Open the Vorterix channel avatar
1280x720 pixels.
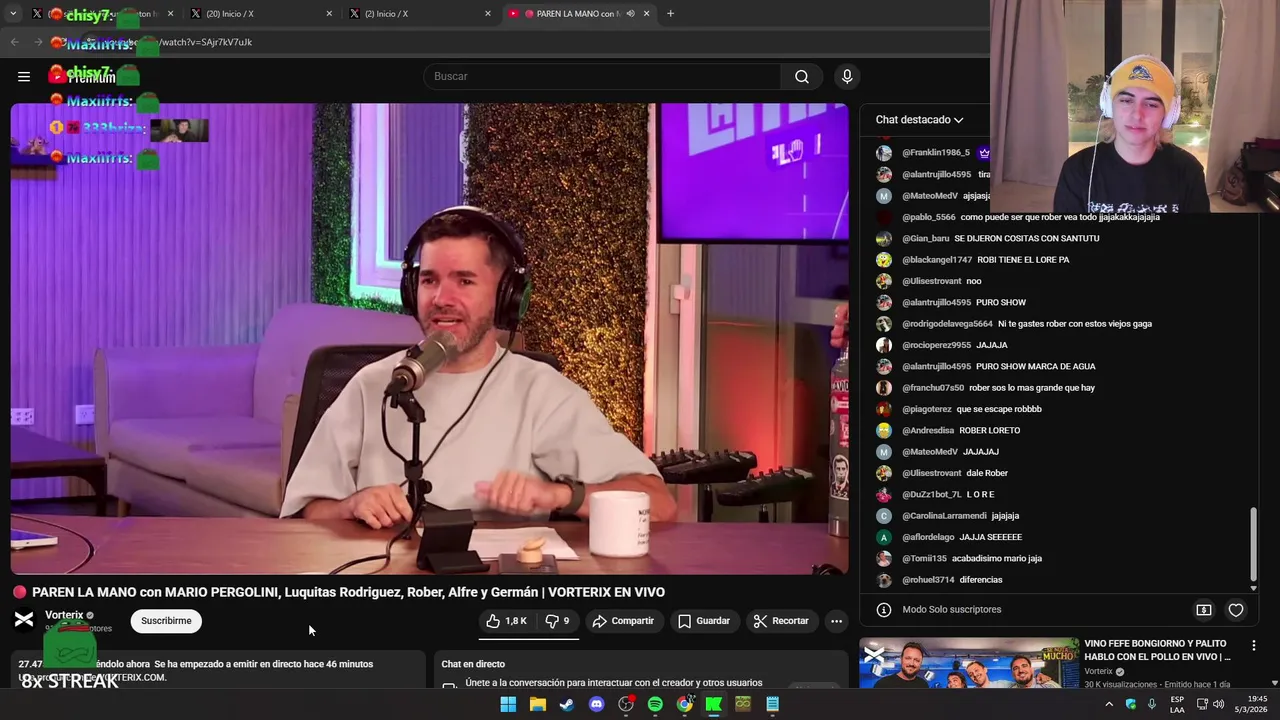pyautogui.click(x=24, y=621)
